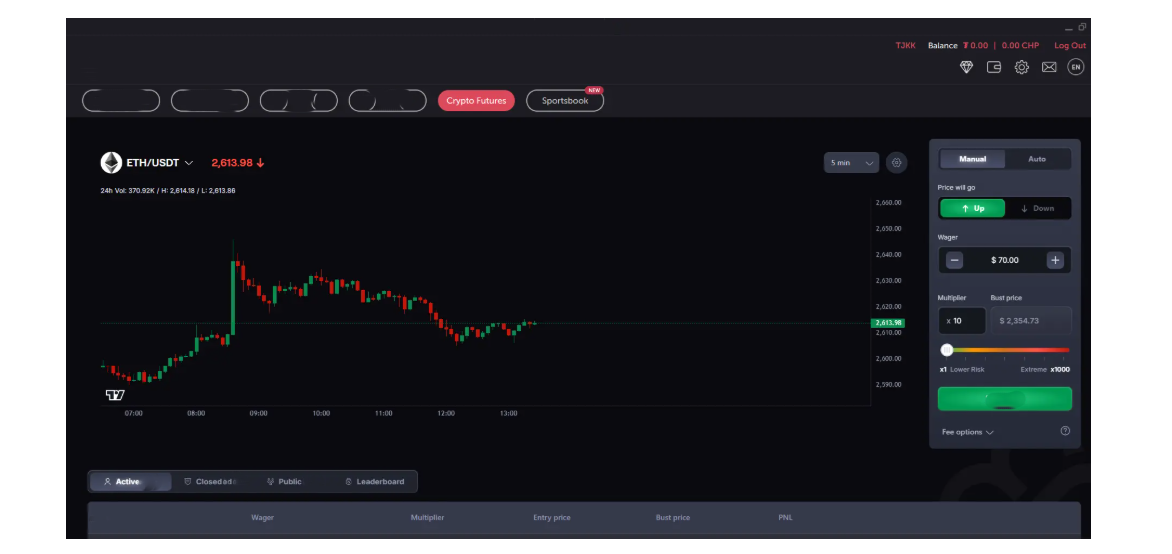Click the TradingView logo on chart

pyautogui.click(x=115, y=395)
